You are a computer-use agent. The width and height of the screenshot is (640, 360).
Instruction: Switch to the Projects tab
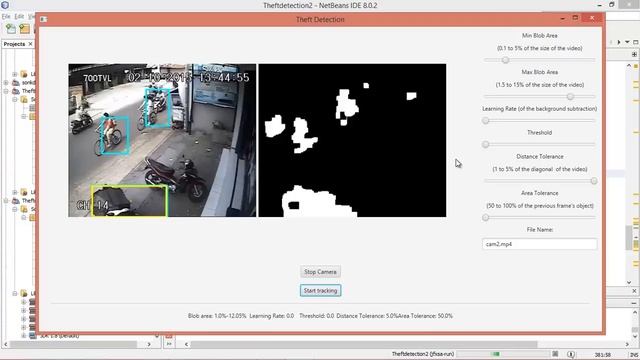tap(15, 44)
